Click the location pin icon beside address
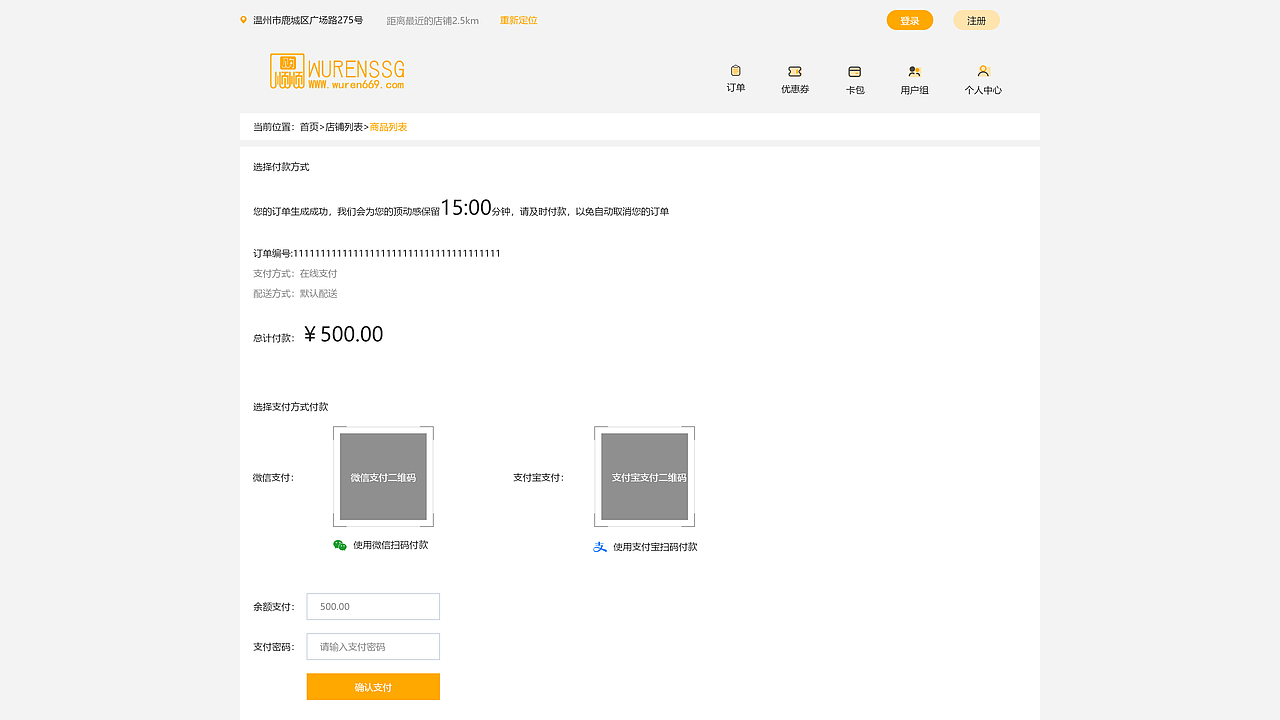Viewport: 1280px width, 720px height. point(243,20)
